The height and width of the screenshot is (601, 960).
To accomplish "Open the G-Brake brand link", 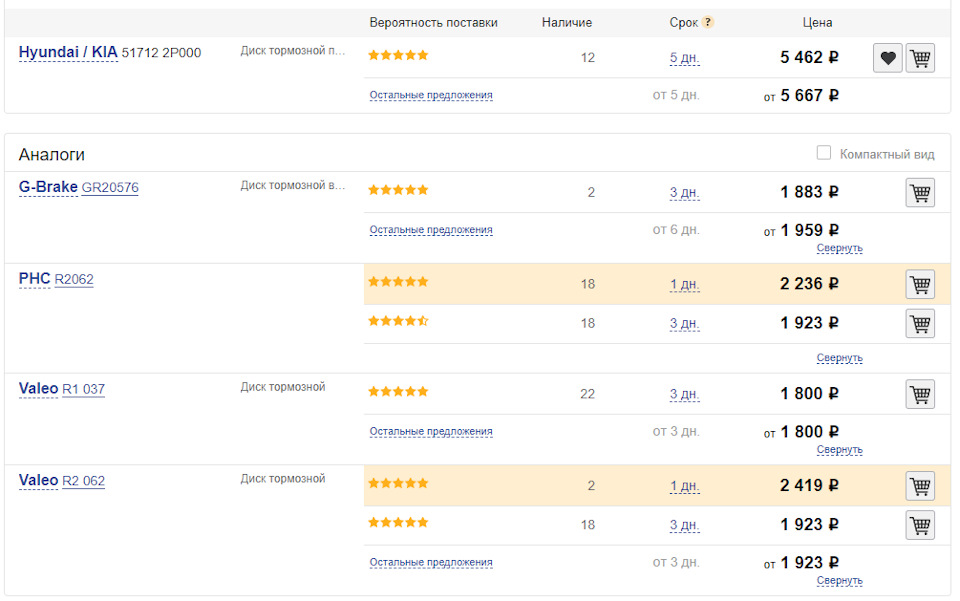I will click(48, 187).
